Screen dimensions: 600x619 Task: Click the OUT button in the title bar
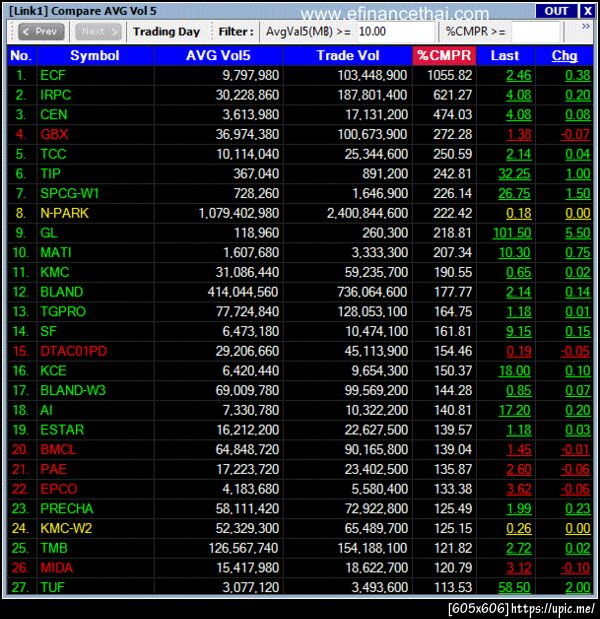click(x=556, y=11)
